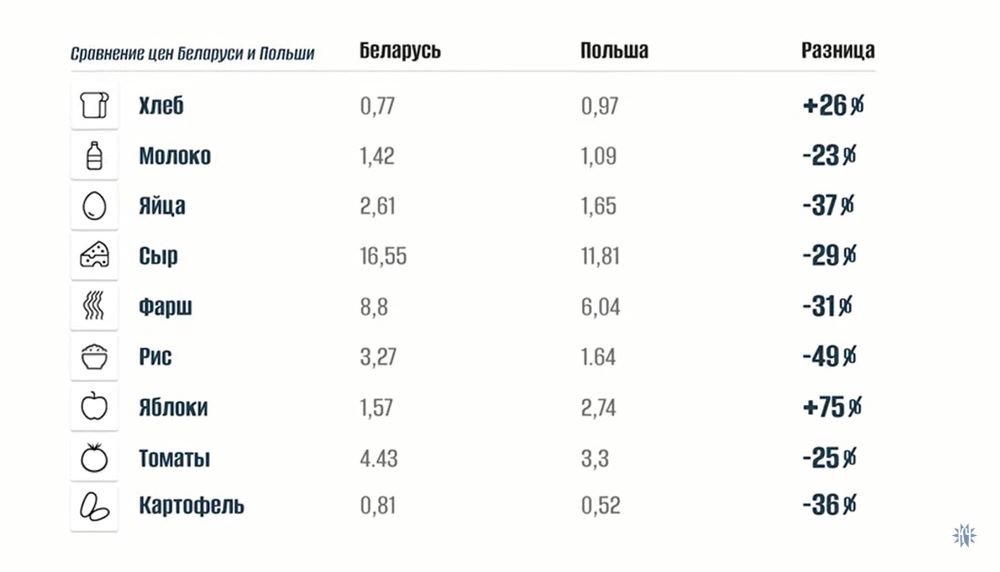This screenshot has height=572, width=1000.
Task: Select the Разница column header
Action: point(838,51)
